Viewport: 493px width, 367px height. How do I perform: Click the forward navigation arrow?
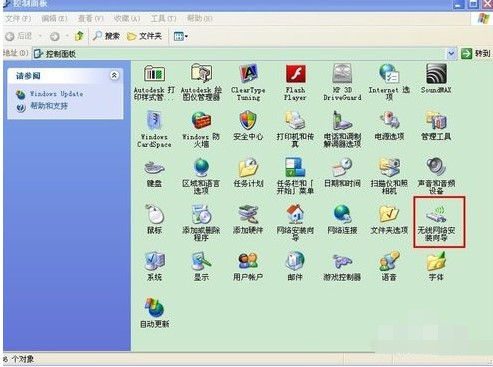point(54,36)
